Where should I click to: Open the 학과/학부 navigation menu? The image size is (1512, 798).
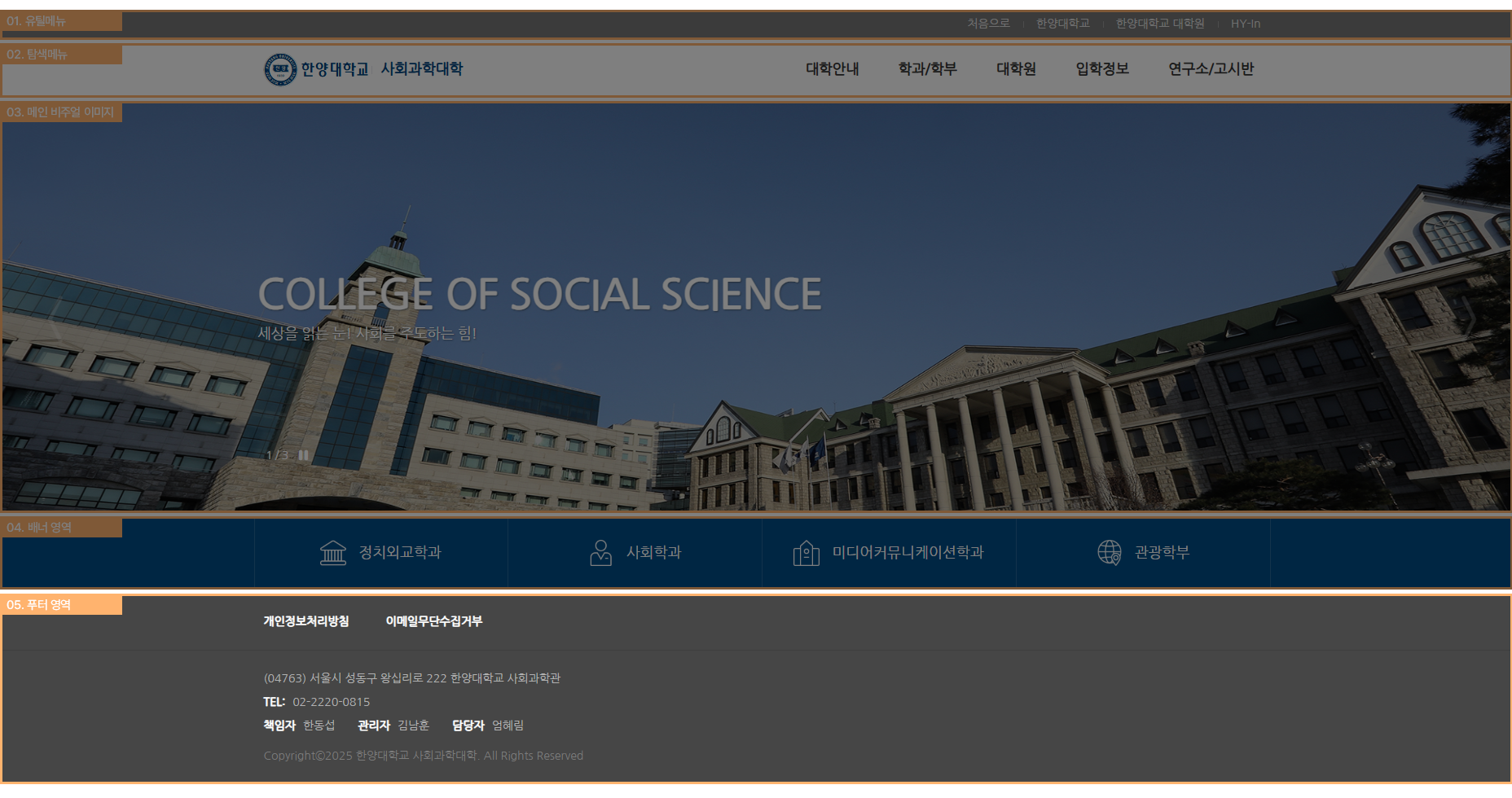click(927, 69)
